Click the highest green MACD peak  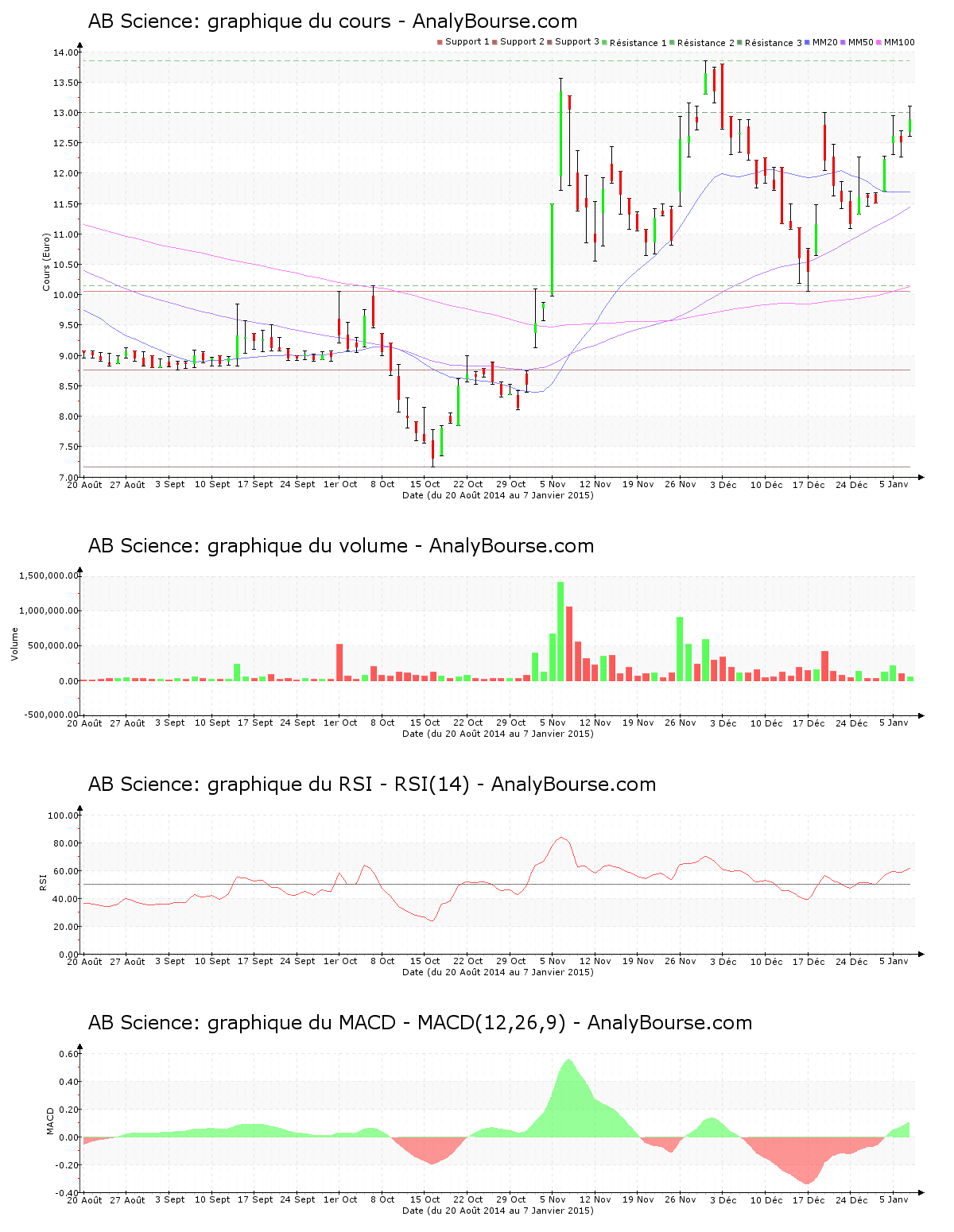pyautogui.click(x=568, y=1097)
